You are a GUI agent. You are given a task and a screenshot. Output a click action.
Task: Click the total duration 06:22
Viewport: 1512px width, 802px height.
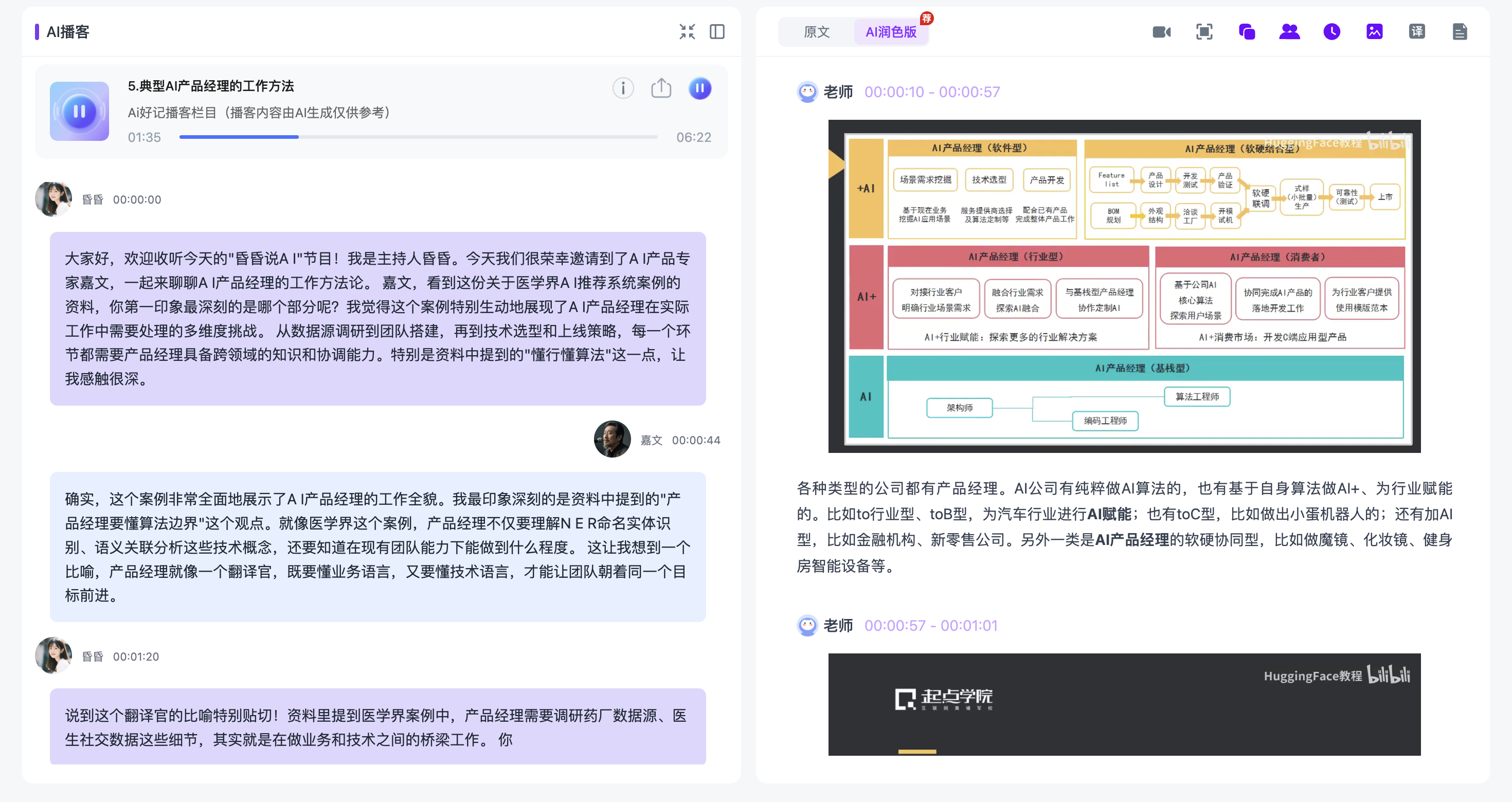coord(693,137)
